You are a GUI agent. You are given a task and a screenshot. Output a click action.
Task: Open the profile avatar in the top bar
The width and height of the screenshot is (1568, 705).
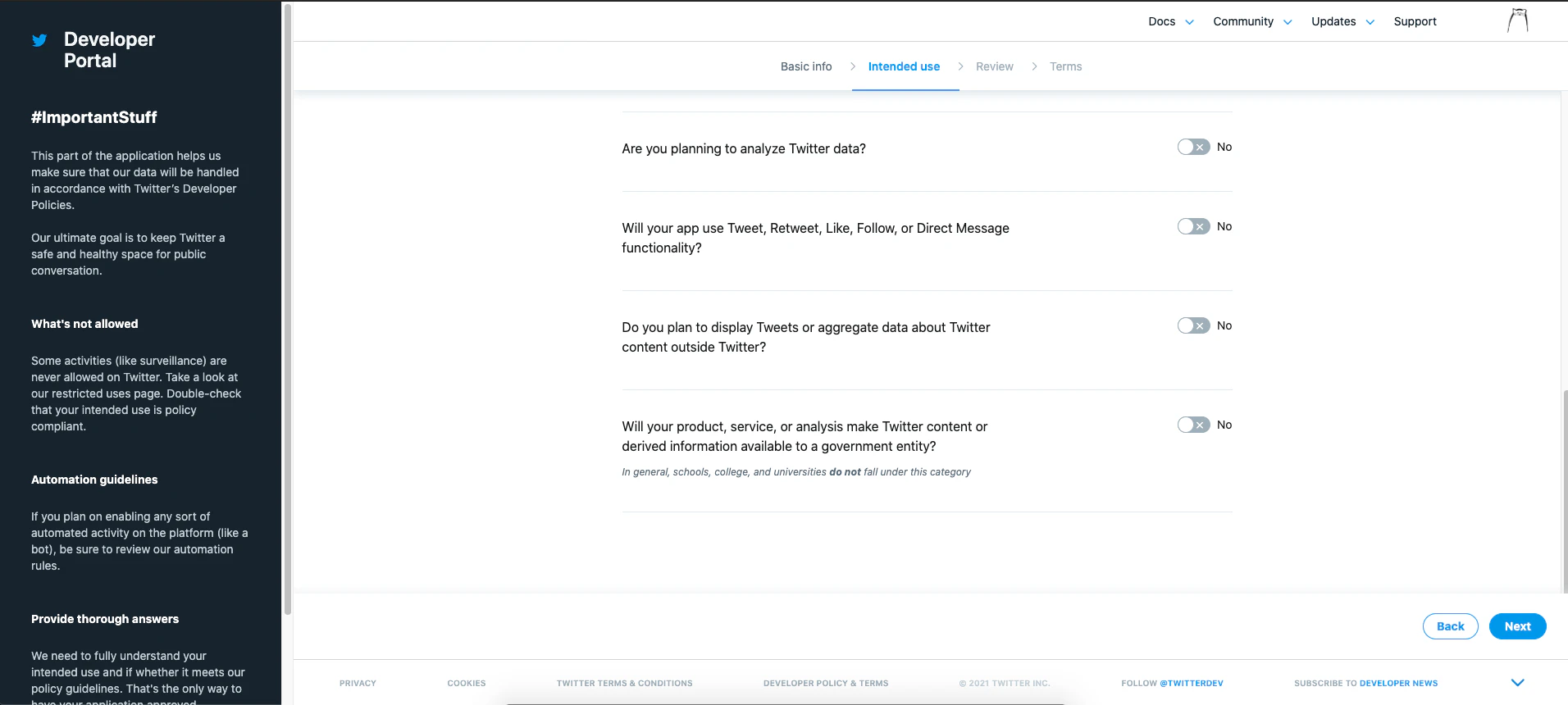coord(1518,20)
